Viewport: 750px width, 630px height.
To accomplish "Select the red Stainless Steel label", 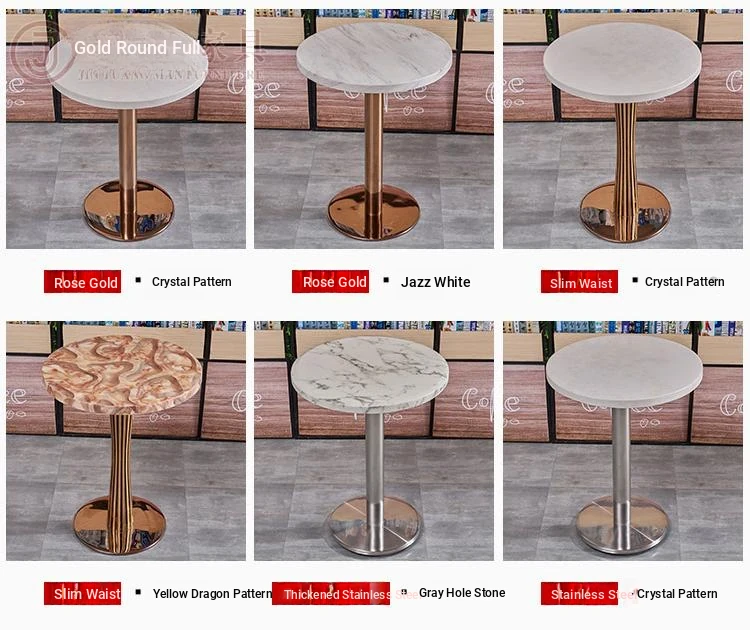I will [579, 594].
